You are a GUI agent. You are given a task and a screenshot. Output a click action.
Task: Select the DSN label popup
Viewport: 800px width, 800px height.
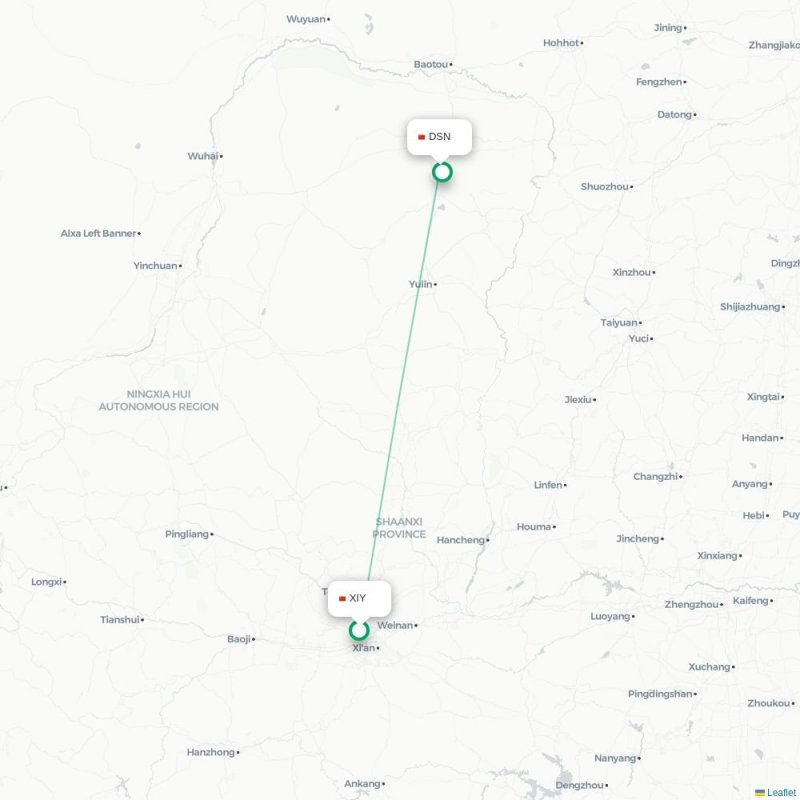pos(439,137)
